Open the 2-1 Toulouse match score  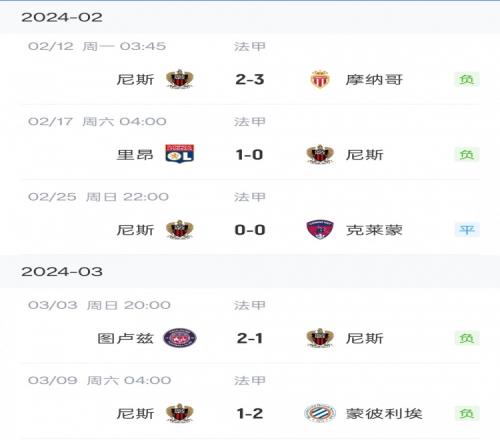click(250, 338)
